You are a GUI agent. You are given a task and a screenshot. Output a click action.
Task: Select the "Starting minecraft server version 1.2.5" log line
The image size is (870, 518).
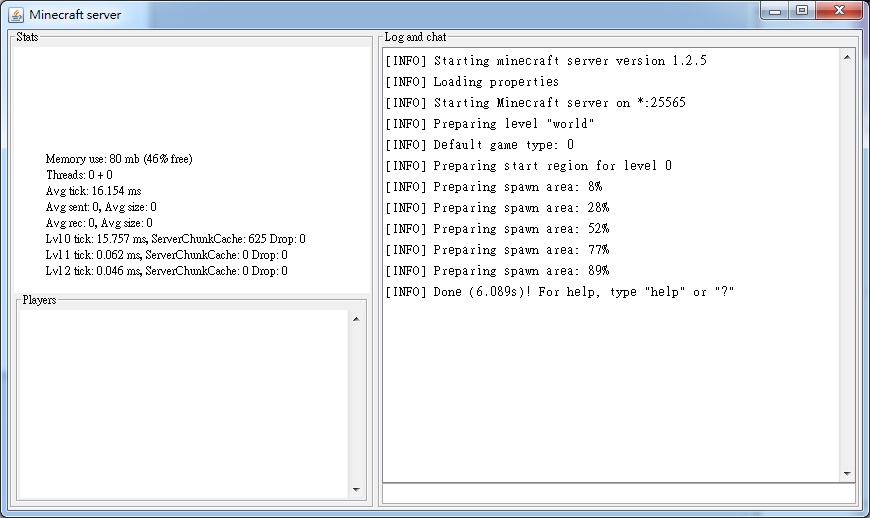[546, 61]
